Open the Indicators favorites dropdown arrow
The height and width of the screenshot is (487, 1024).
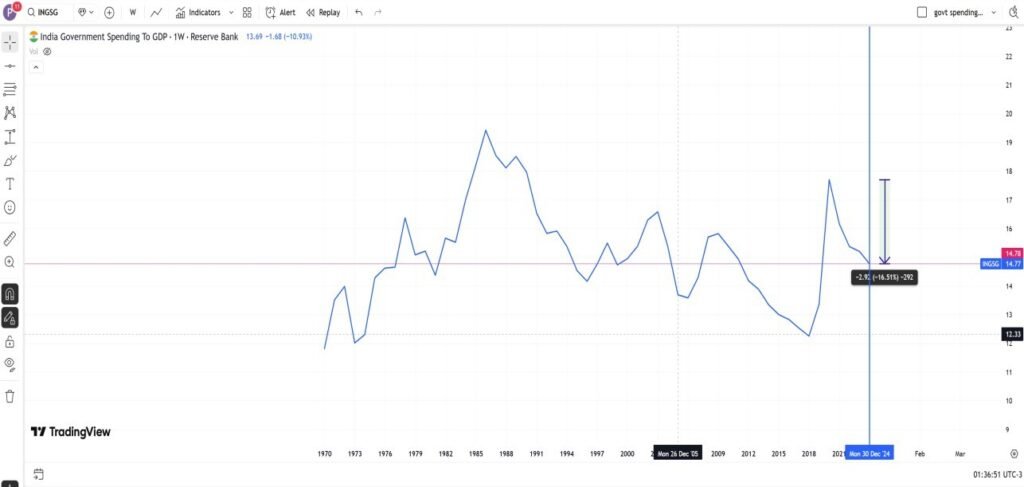[231, 13]
